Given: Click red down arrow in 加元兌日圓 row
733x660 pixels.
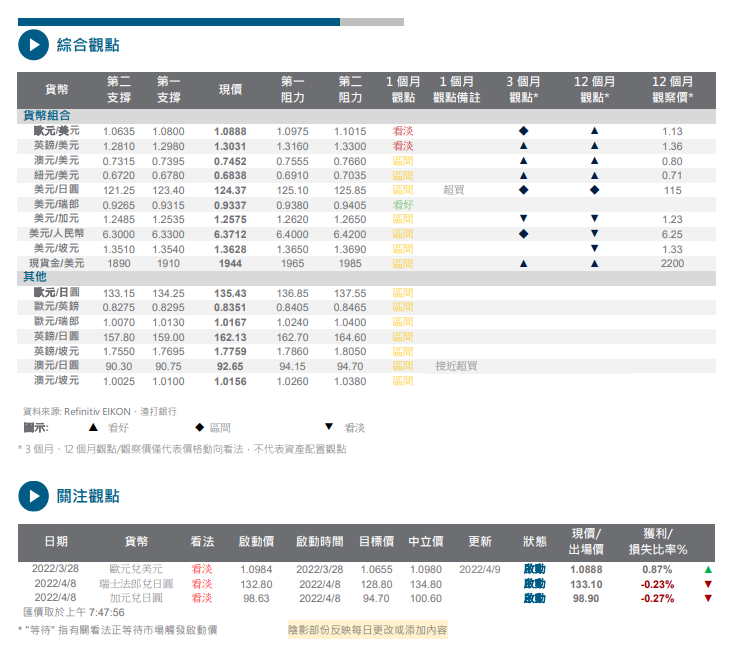Looking at the screenshot, I should tap(708, 598).
